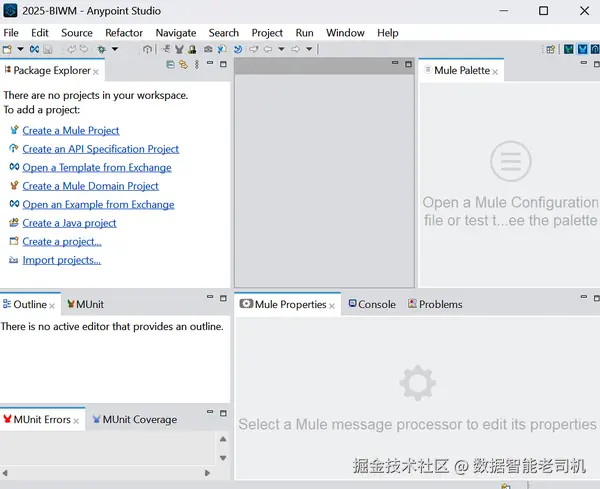
Task: Open the Edit menu
Action: 40,33
